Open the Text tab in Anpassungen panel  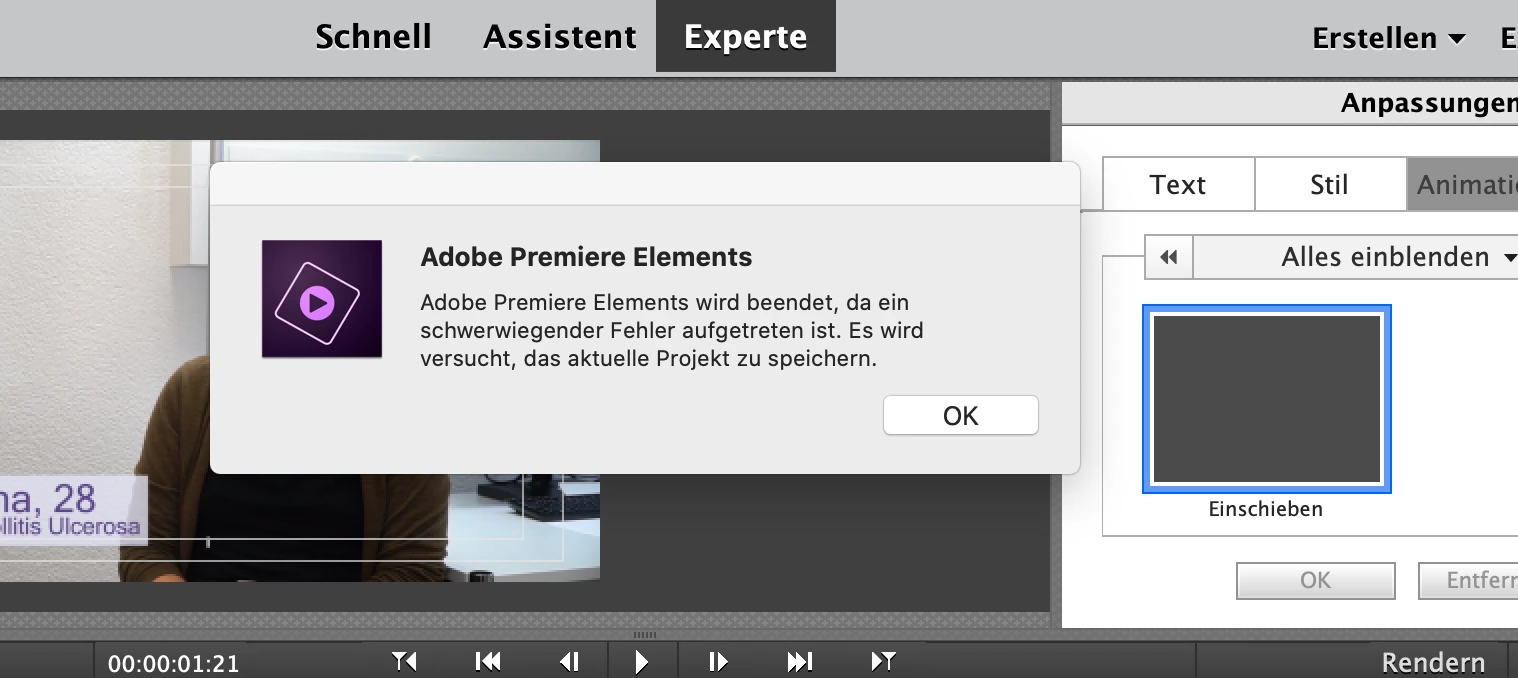(1178, 184)
